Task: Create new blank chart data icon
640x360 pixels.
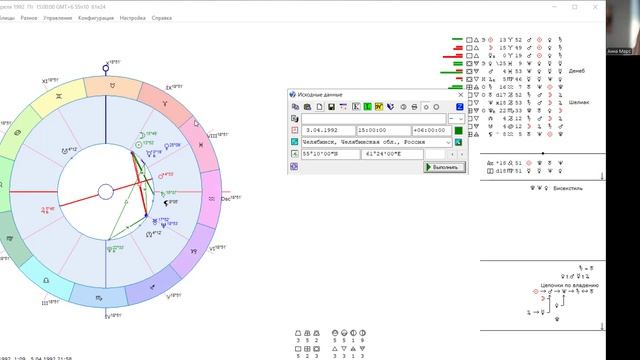Action: tap(319, 107)
